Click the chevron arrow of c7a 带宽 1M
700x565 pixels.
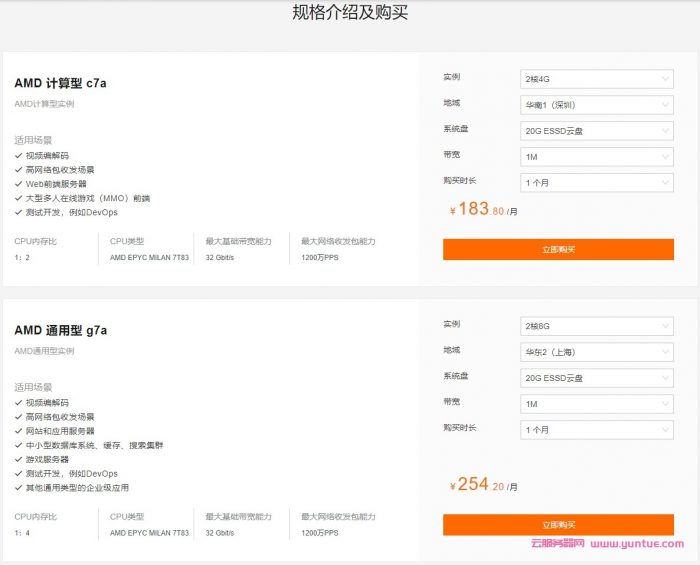pyautogui.click(x=665, y=157)
